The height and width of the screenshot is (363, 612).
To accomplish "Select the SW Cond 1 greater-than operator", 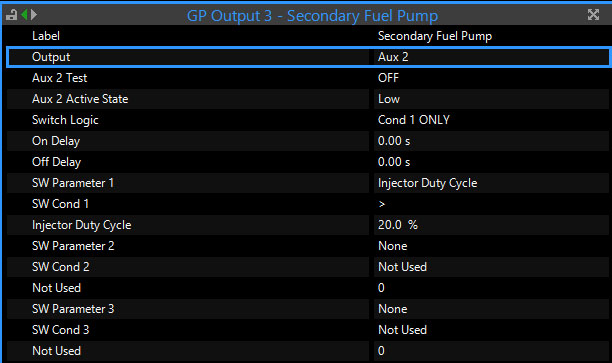I will (491, 204).
